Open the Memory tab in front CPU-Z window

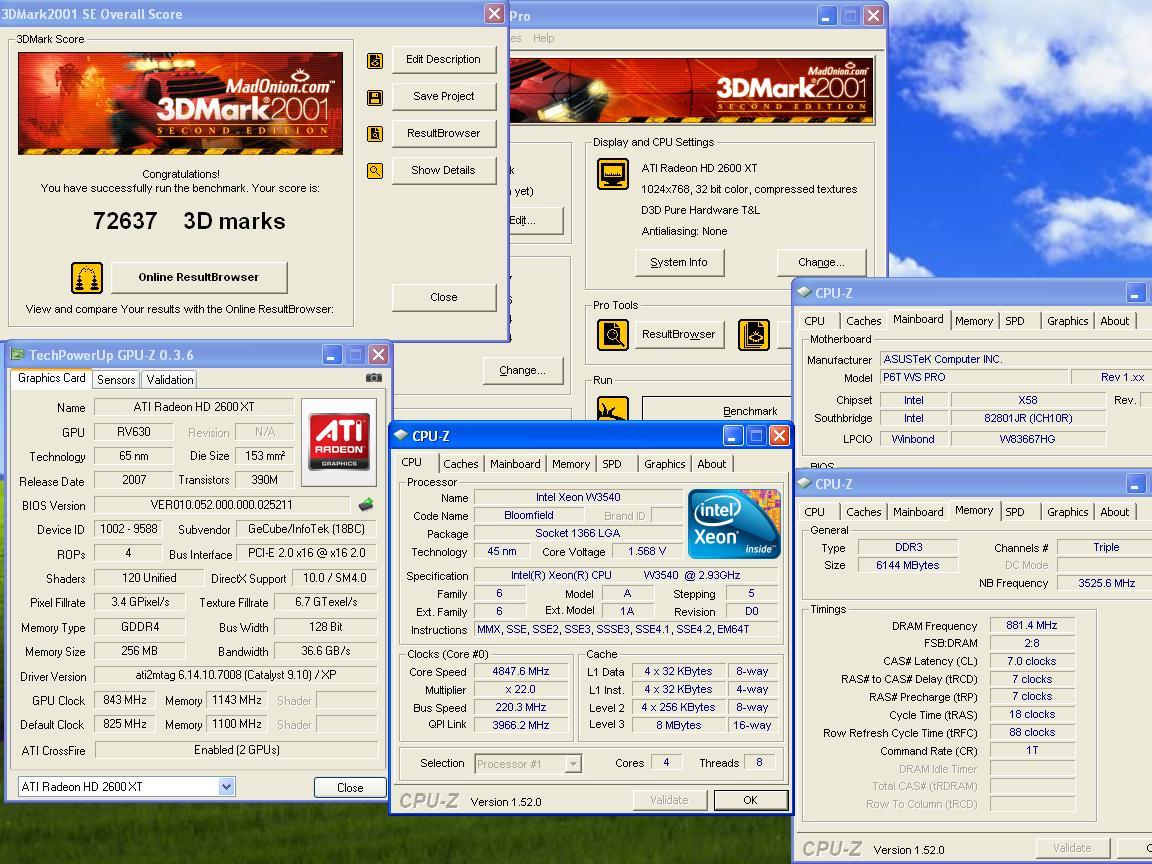[x=571, y=464]
